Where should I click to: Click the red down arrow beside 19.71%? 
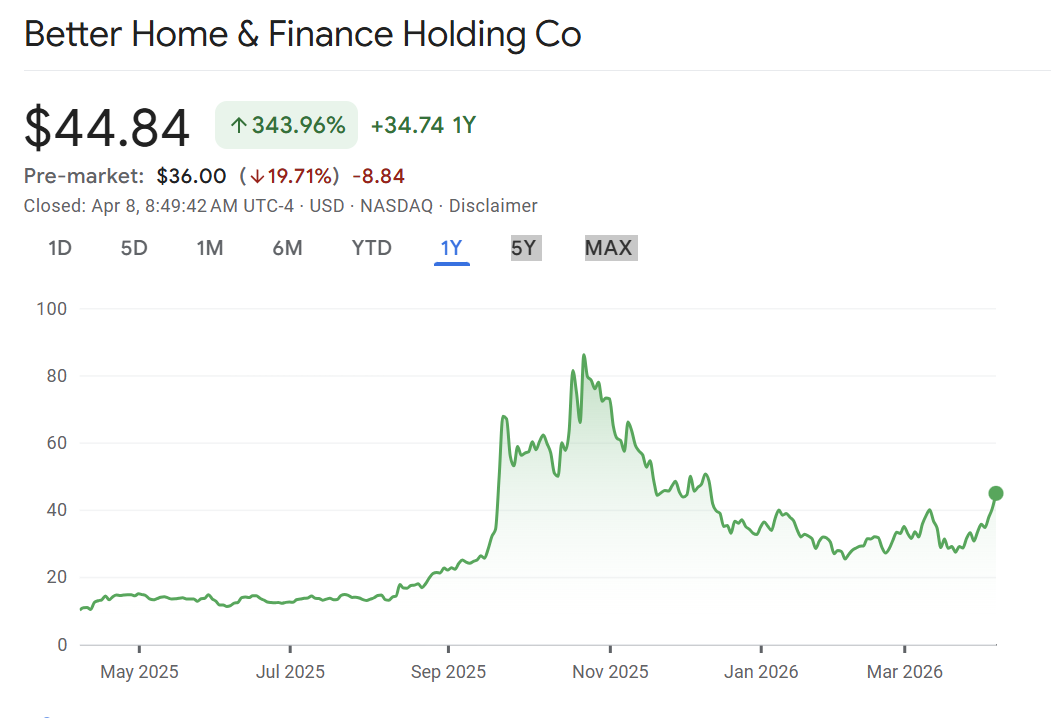coord(257,177)
